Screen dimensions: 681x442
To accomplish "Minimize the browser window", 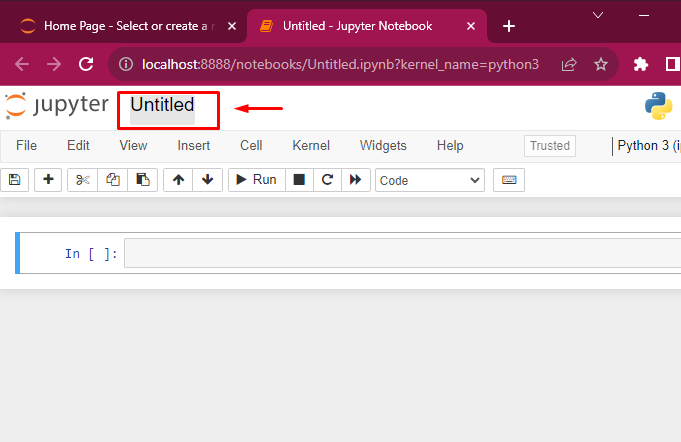I will coord(644,15).
